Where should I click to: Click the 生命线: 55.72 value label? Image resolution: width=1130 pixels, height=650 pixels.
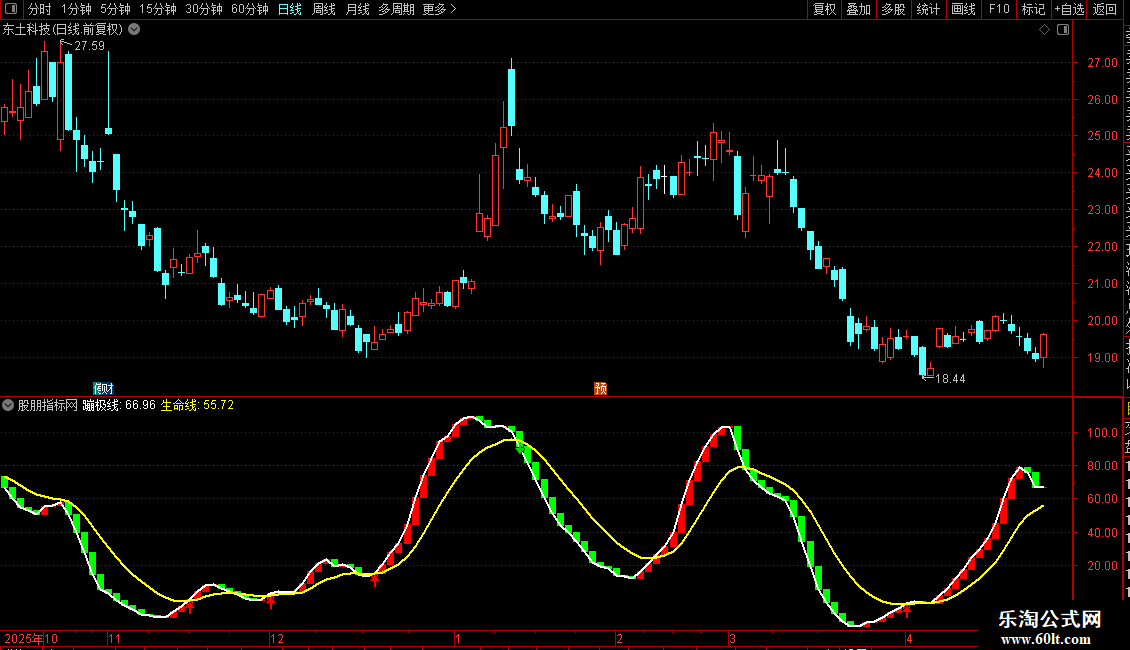tap(197, 405)
